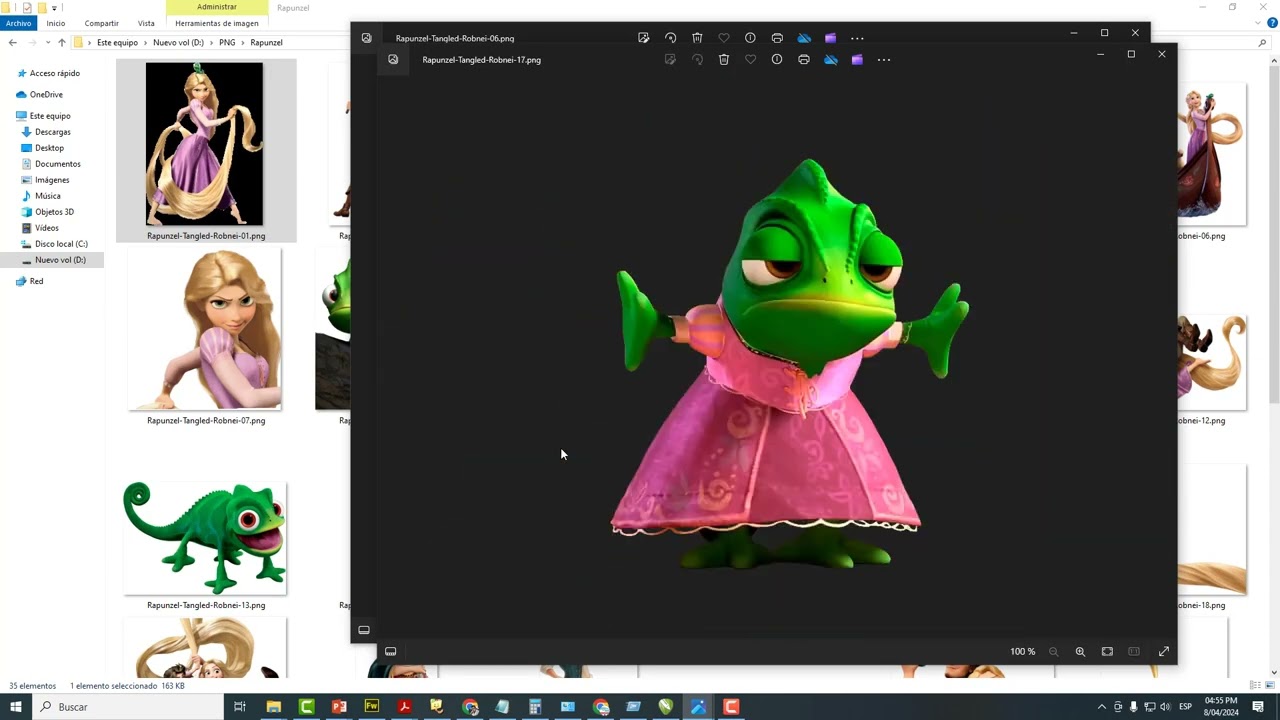Click the 100 % zoom level text

coord(1022,652)
